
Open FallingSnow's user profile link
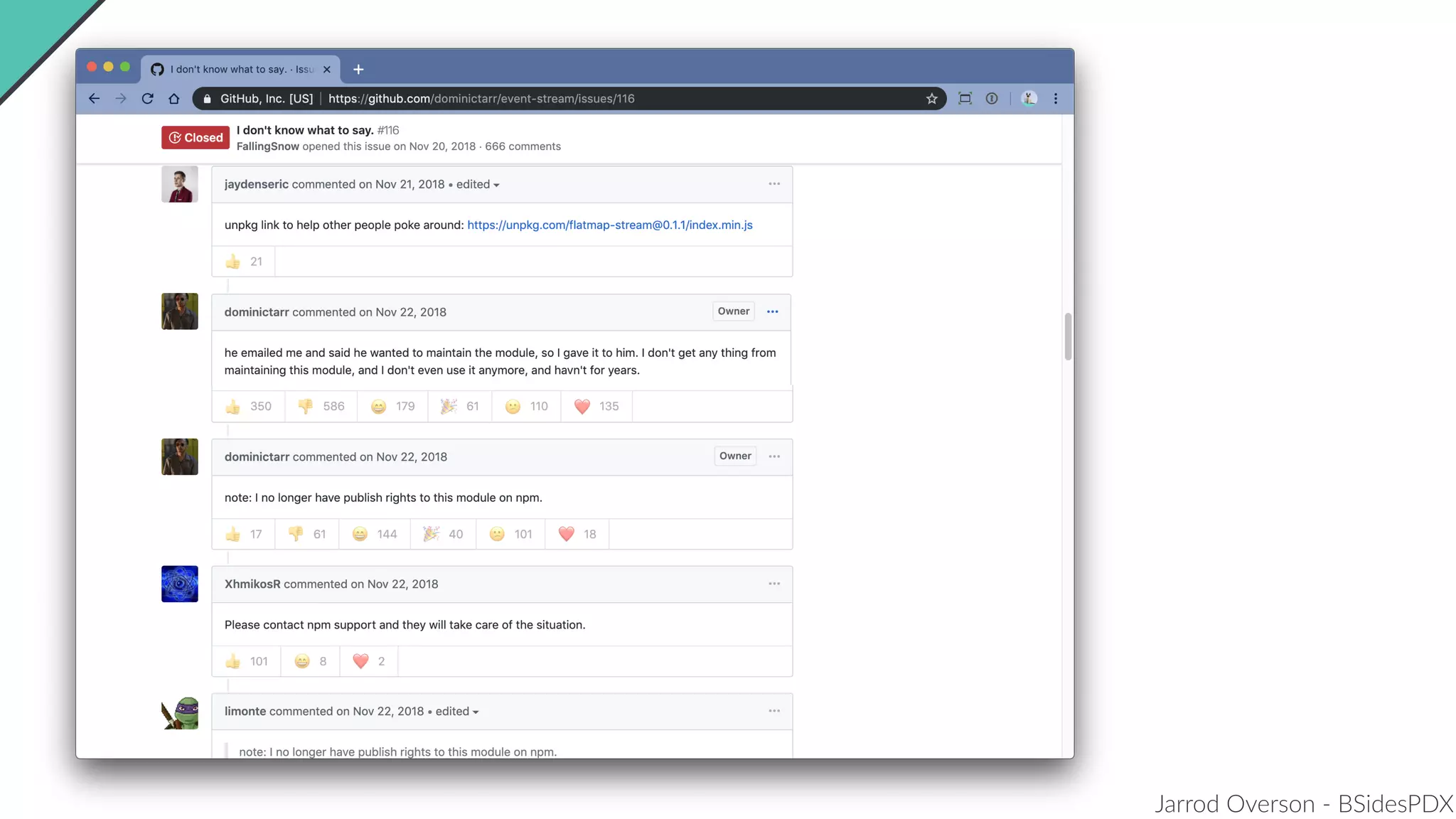pyautogui.click(x=267, y=146)
